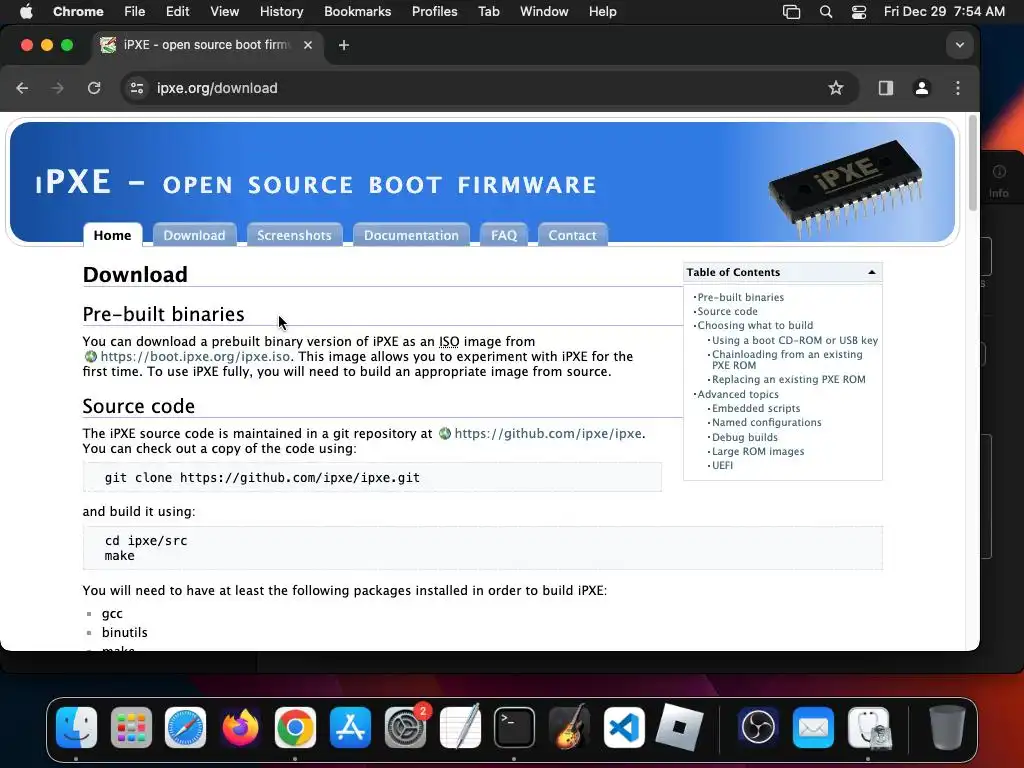The width and height of the screenshot is (1024, 768).
Task: Click the browser back arrow
Action: coord(22,88)
